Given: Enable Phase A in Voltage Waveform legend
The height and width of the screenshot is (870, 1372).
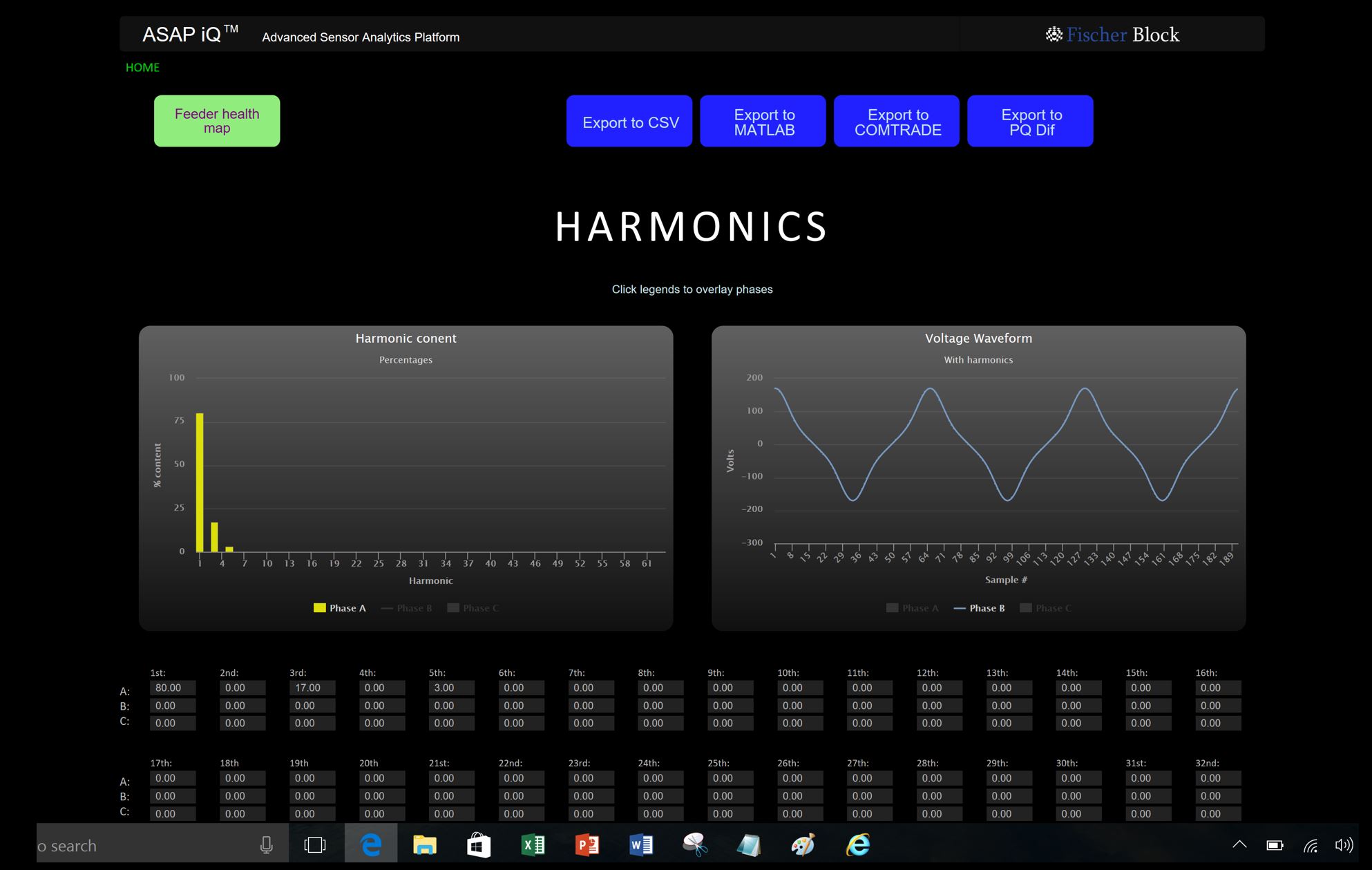Looking at the screenshot, I should click(920, 608).
